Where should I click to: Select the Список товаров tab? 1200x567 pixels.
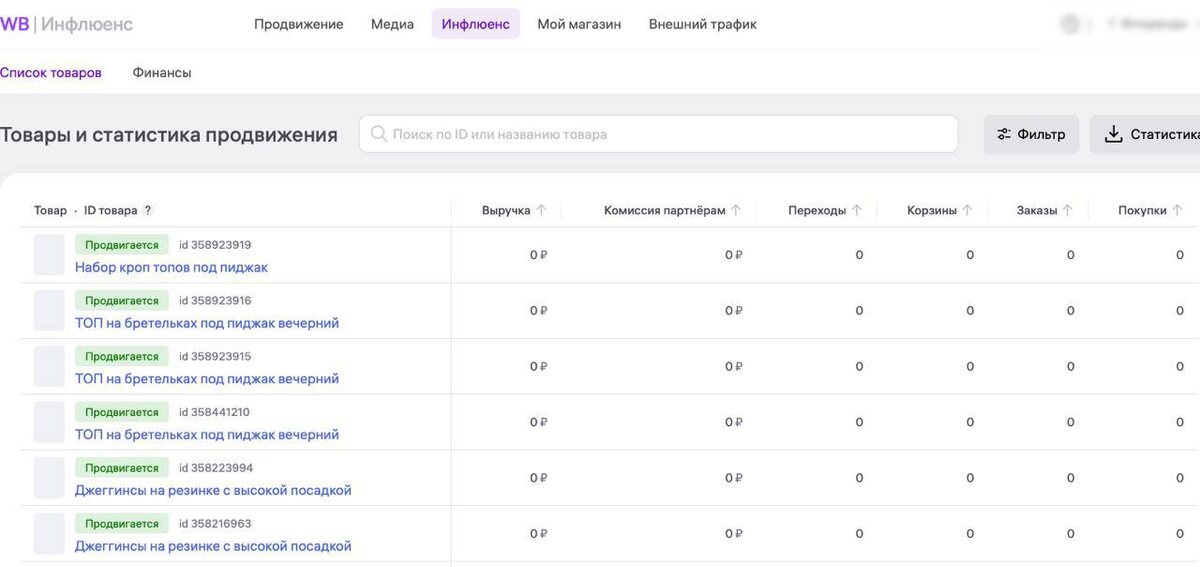click(51, 72)
